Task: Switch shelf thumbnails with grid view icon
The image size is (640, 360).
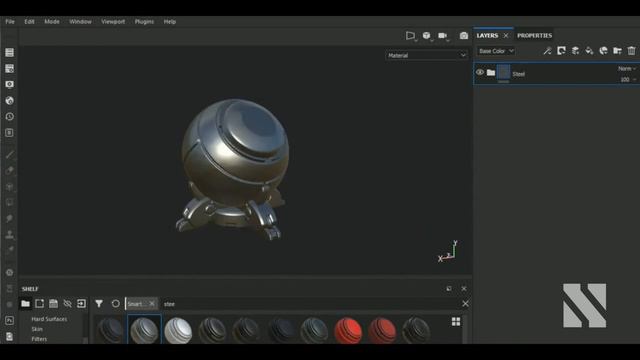Action: [456, 322]
